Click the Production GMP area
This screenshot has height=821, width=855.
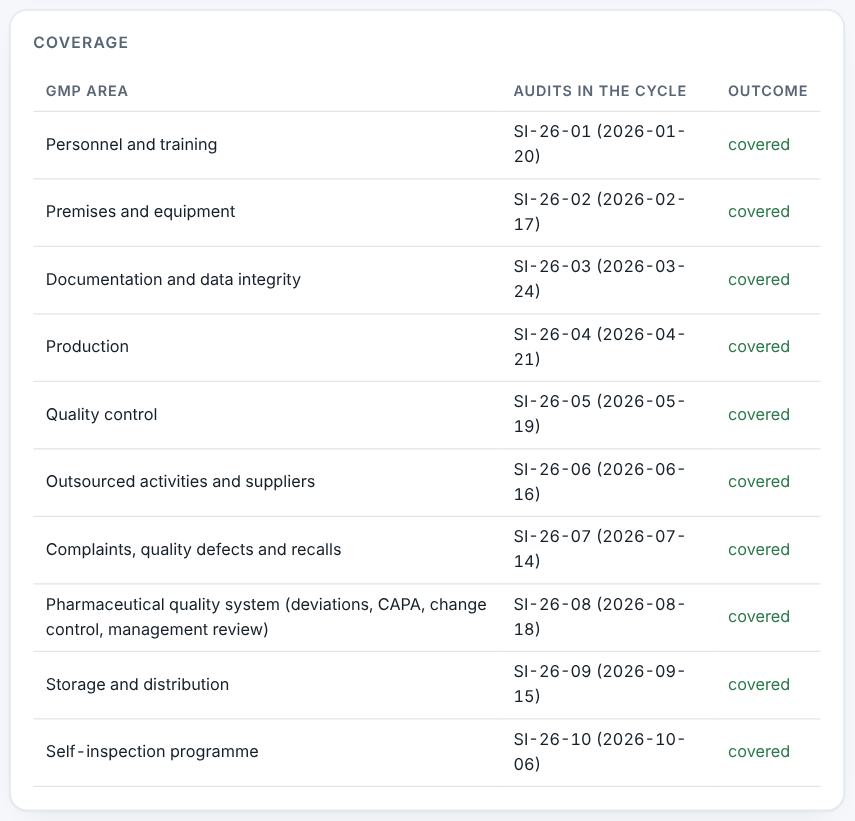point(87,347)
